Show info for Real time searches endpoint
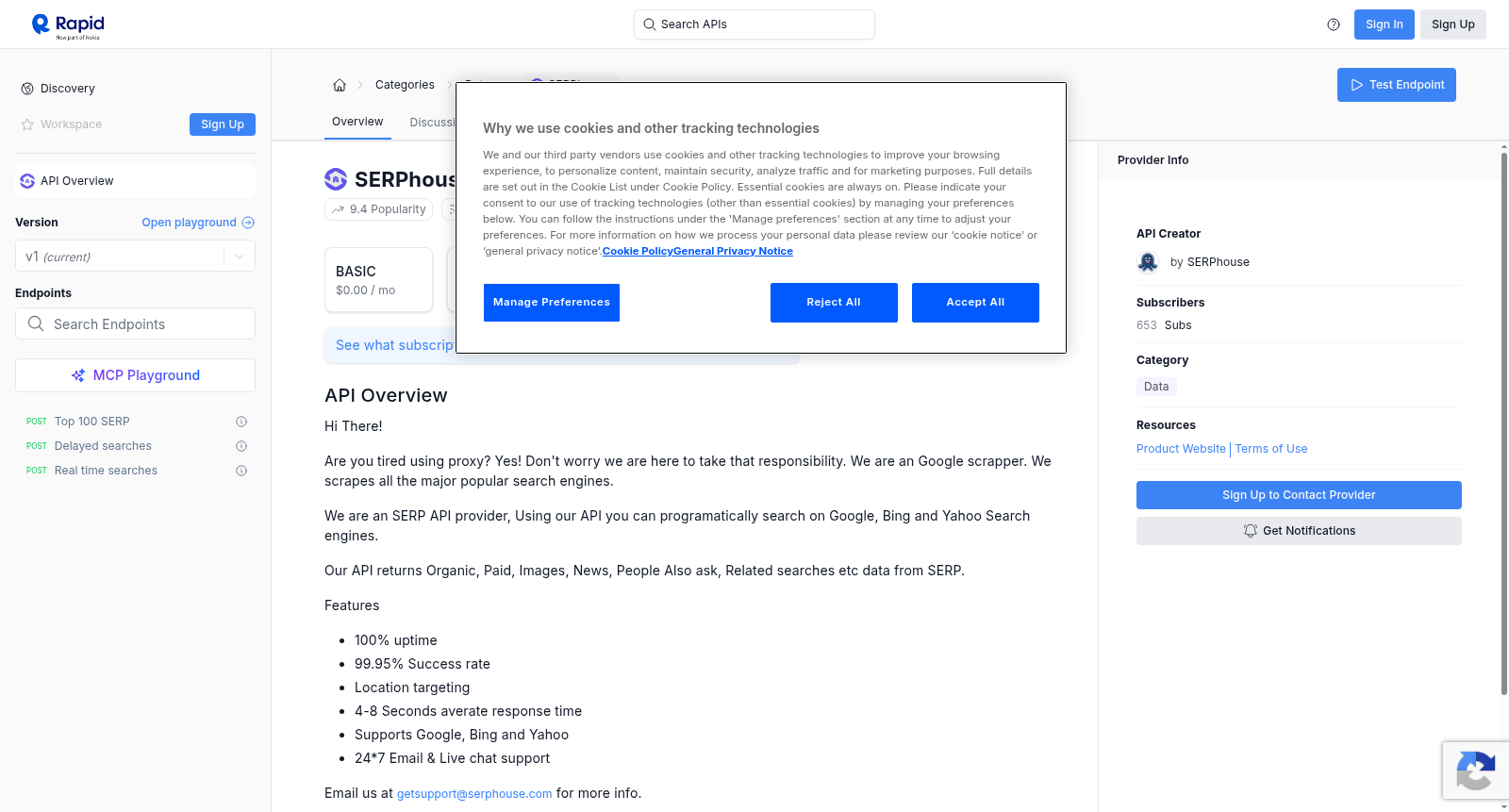The height and width of the screenshot is (812, 1509). click(x=241, y=471)
